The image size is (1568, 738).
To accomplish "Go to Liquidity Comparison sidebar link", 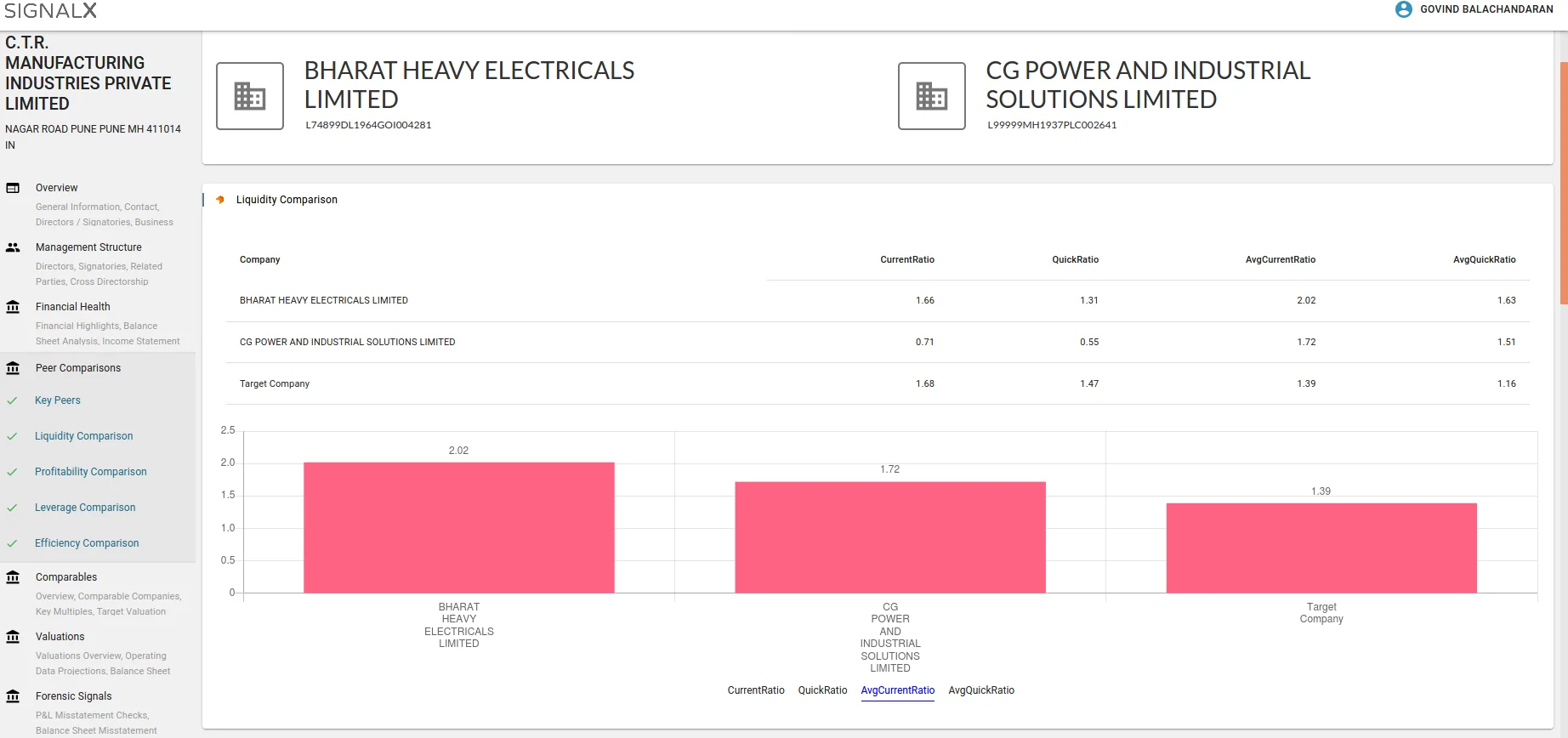I will pos(84,436).
